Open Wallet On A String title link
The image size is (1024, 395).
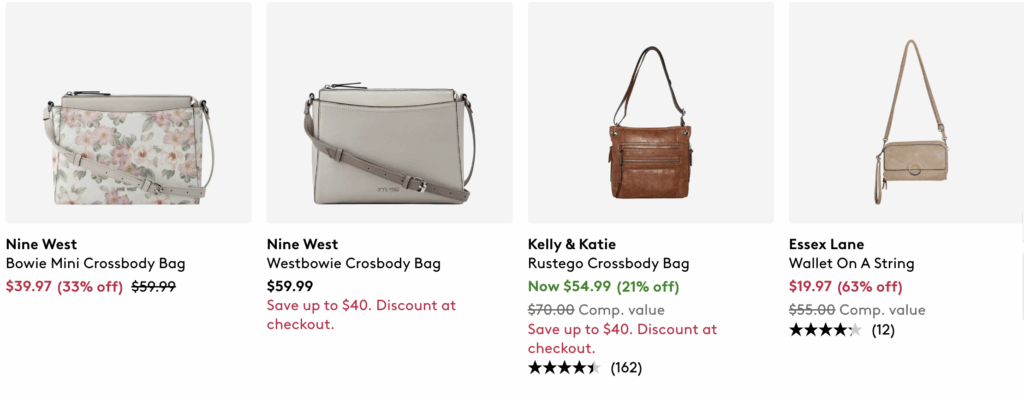pos(852,264)
